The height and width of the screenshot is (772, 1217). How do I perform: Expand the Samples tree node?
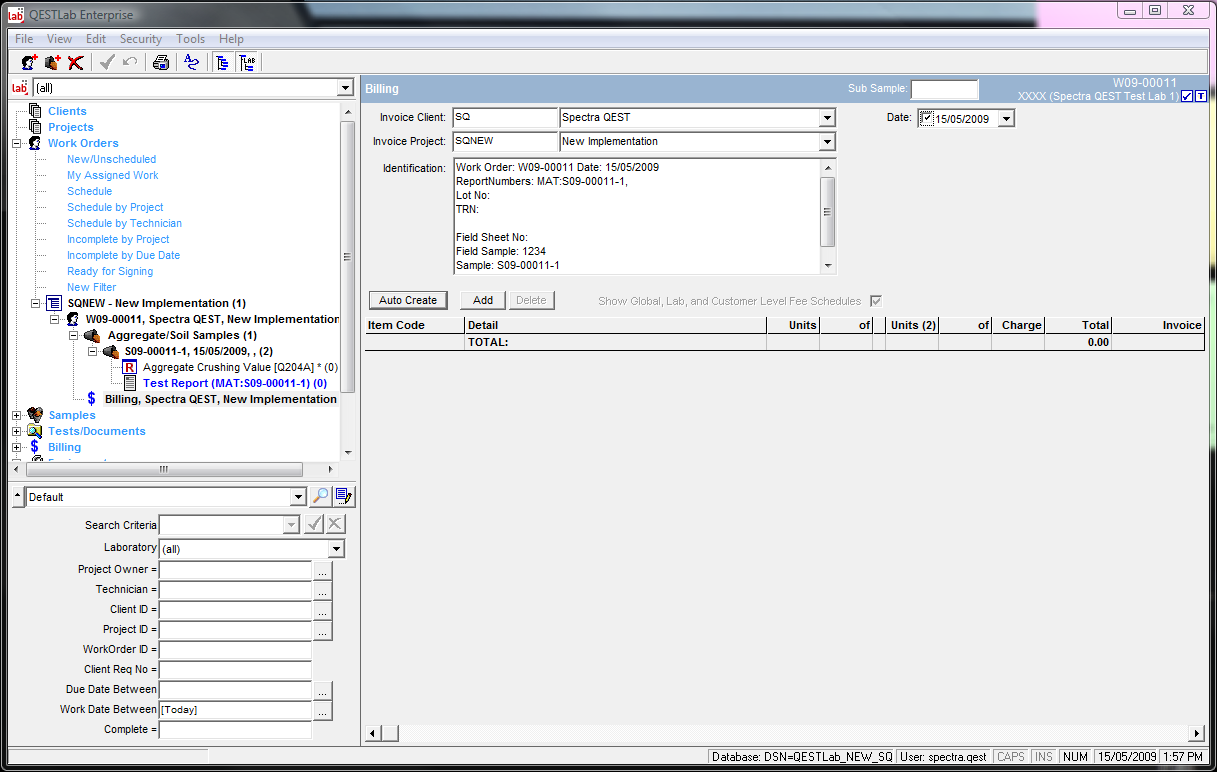point(17,415)
